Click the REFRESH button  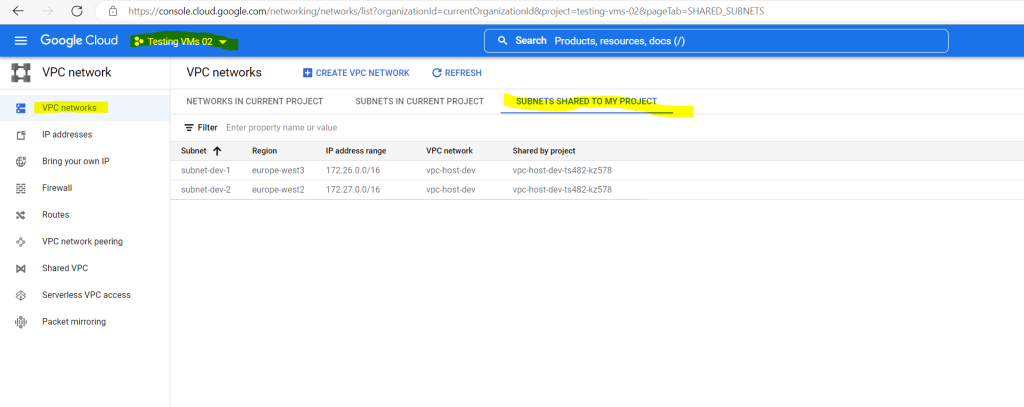(457, 73)
